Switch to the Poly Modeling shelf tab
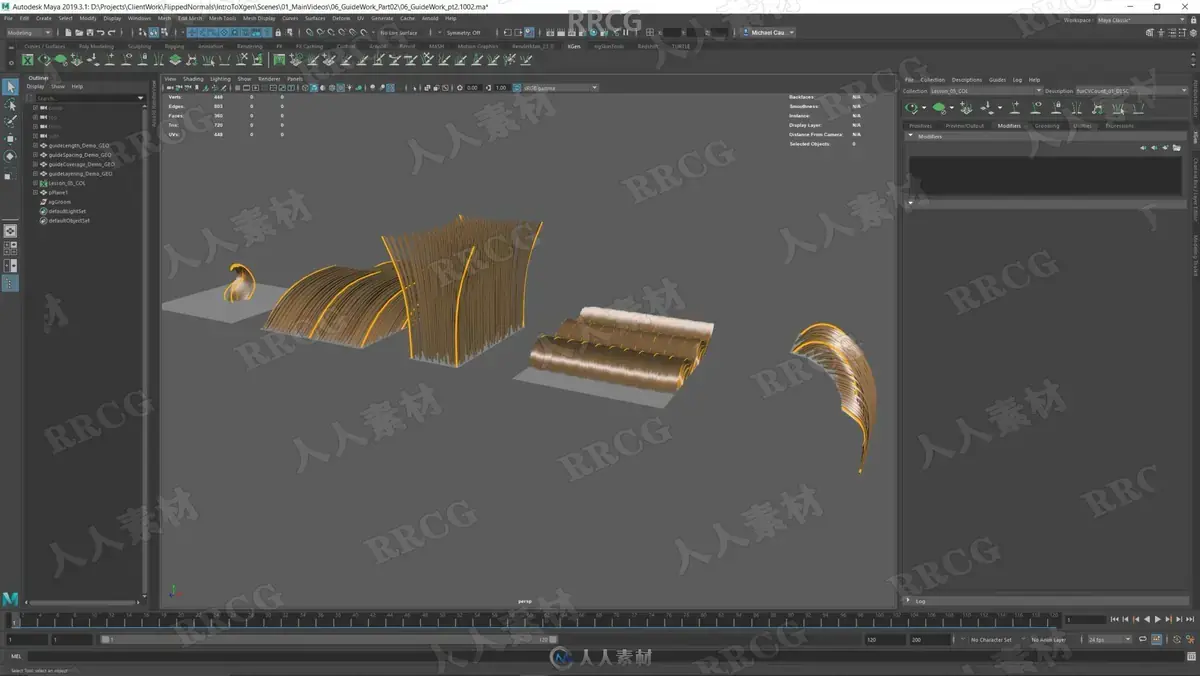 click(96, 46)
